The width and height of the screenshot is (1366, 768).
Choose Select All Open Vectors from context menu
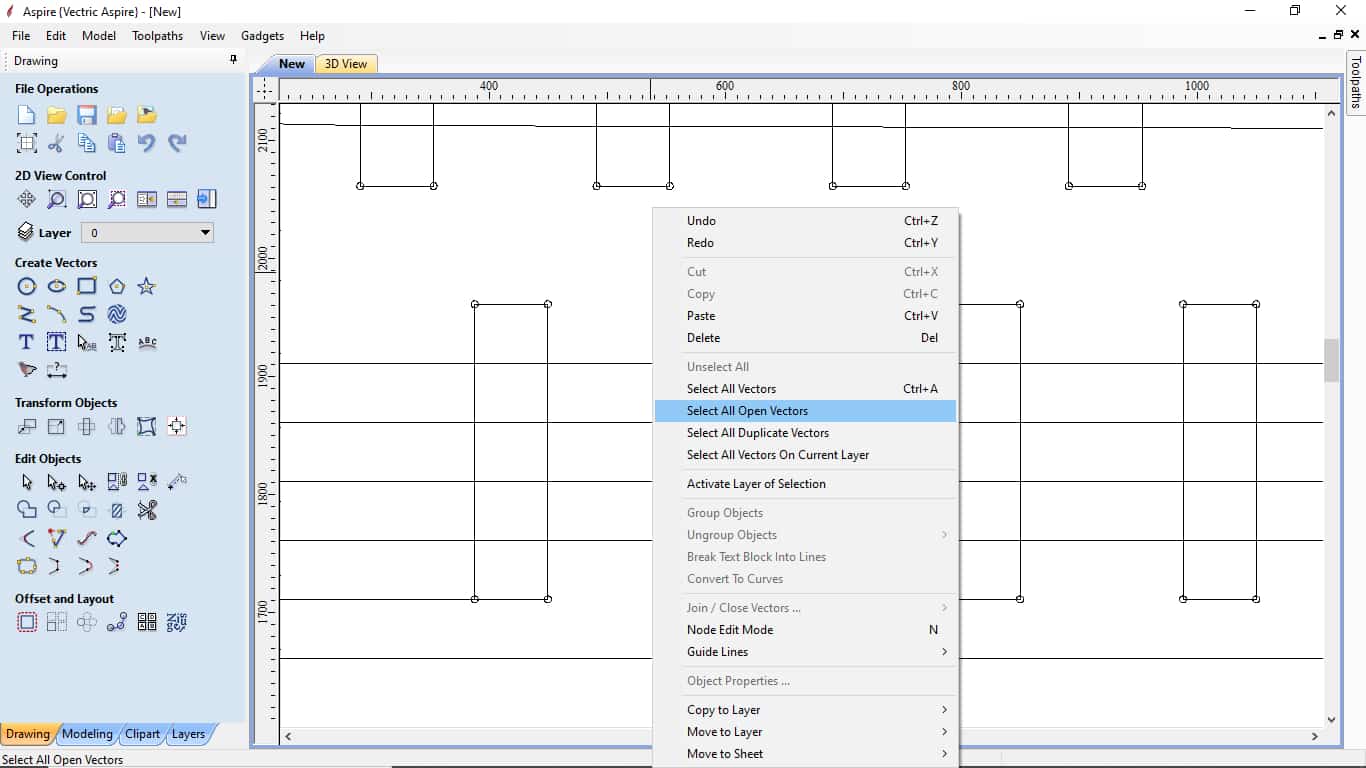click(805, 411)
